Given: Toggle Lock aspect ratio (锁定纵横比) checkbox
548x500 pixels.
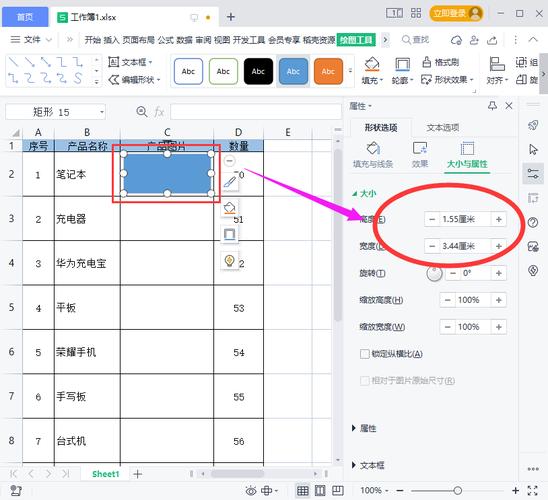Looking at the screenshot, I should (x=365, y=354).
